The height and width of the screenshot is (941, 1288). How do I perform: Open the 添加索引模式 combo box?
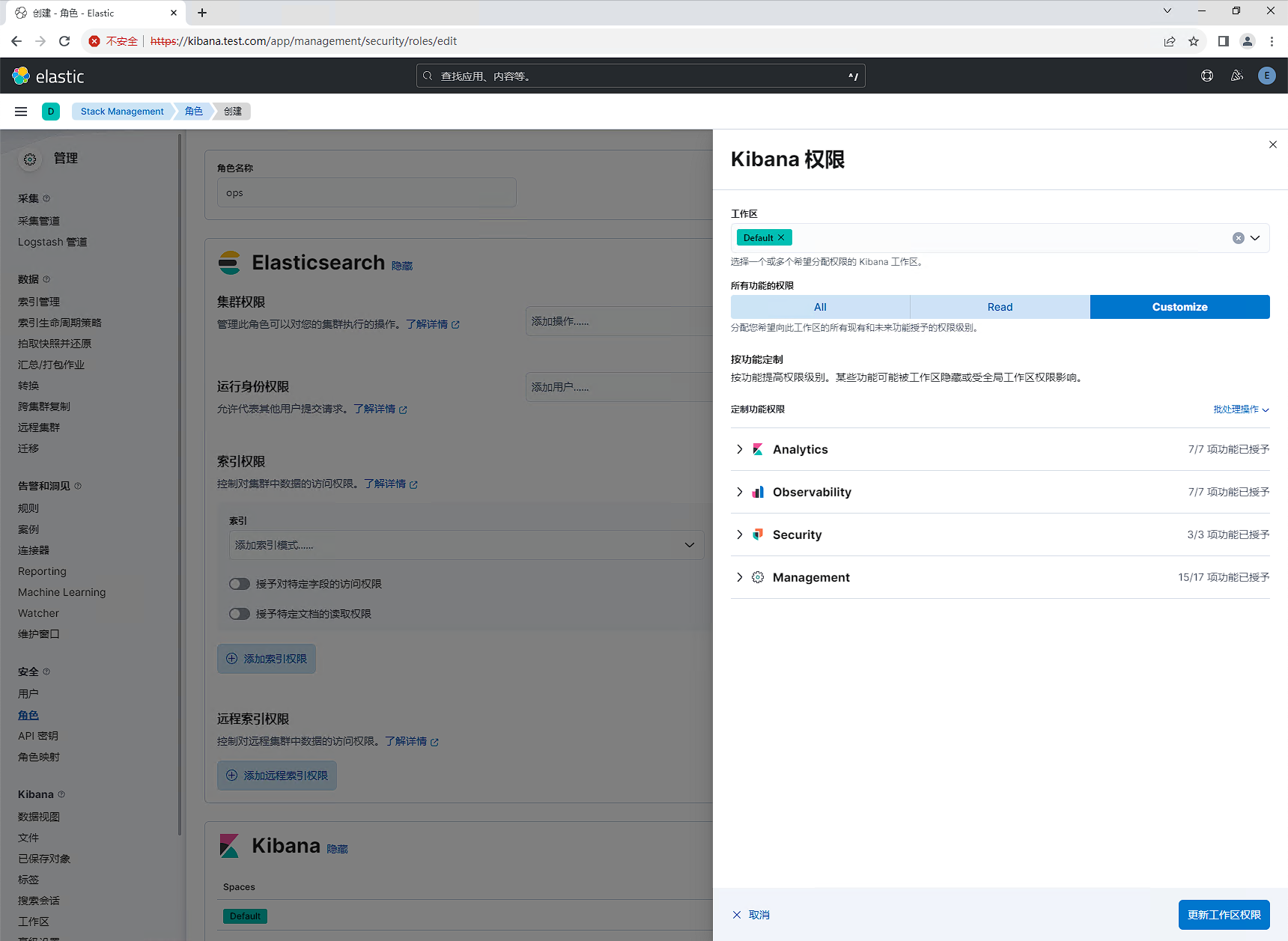point(467,545)
